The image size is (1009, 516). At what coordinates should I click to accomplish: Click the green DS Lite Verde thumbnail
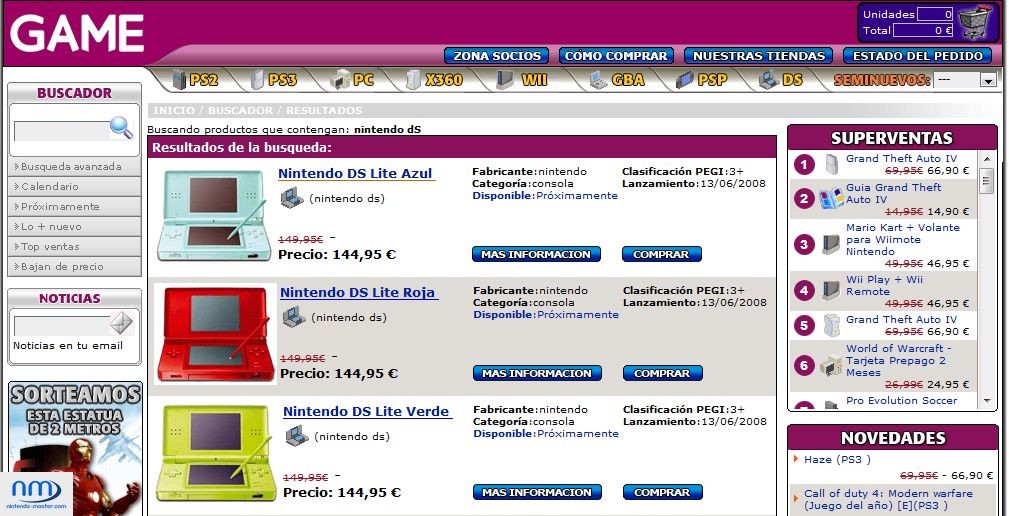pos(216,453)
